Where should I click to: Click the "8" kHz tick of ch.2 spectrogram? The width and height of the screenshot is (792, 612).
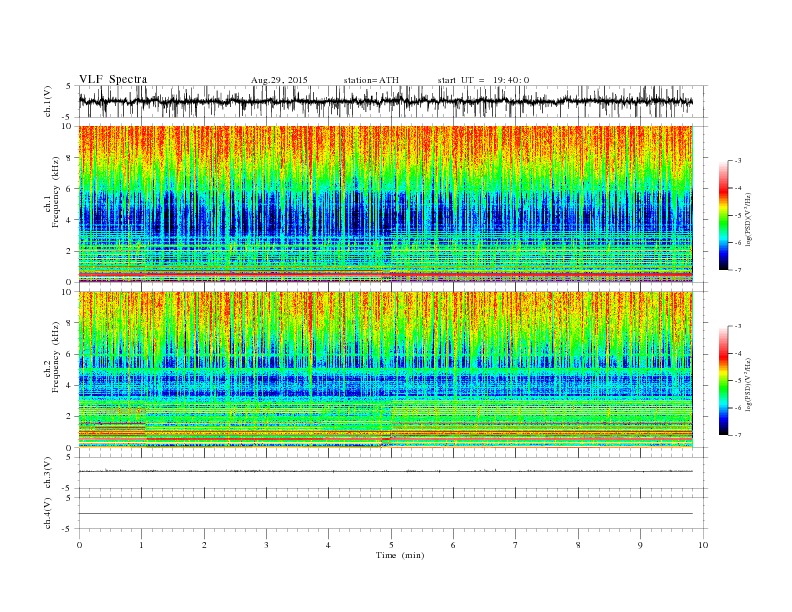pyautogui.click(x=70, y=323)
